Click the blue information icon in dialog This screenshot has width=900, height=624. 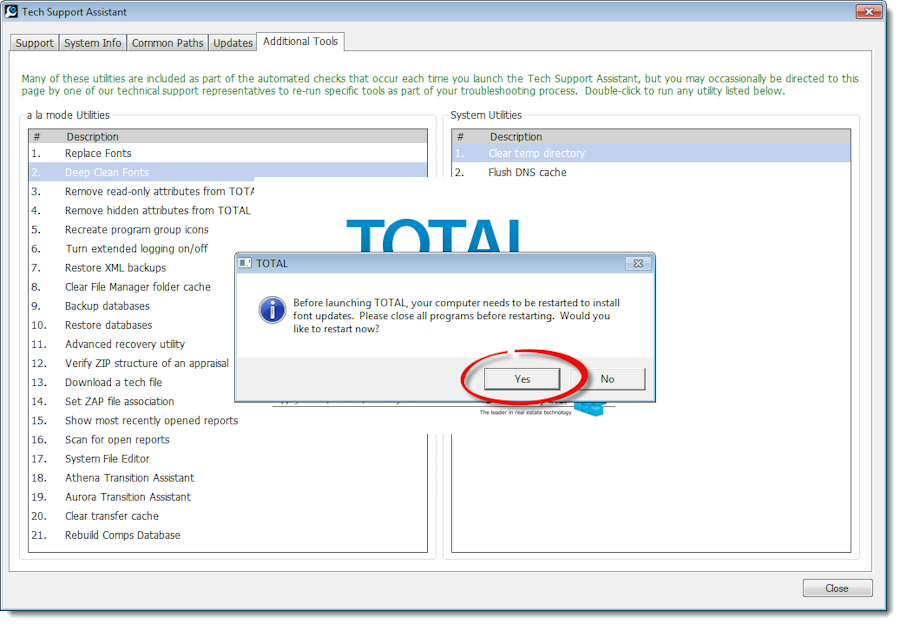click(x=272, y=310)
